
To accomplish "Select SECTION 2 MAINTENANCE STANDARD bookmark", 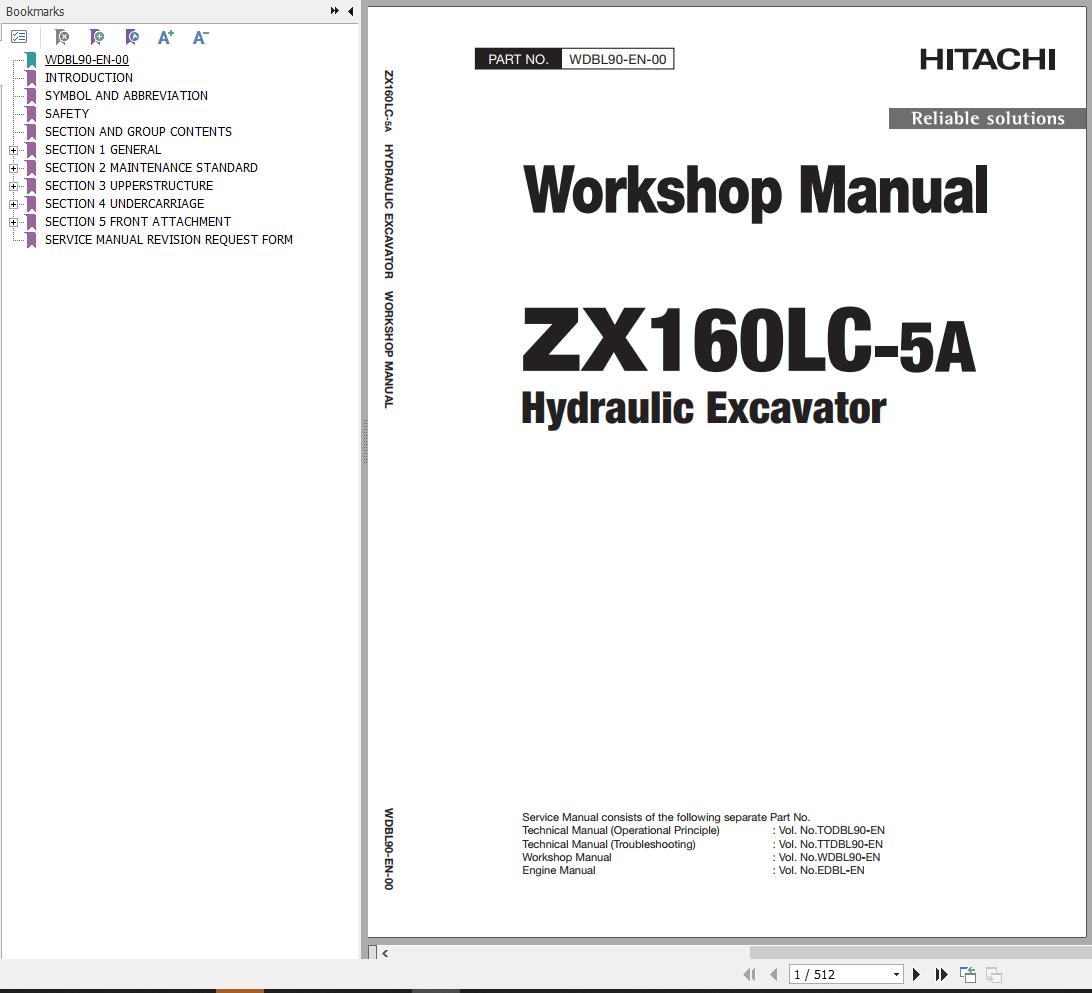I will coord(151,168).
